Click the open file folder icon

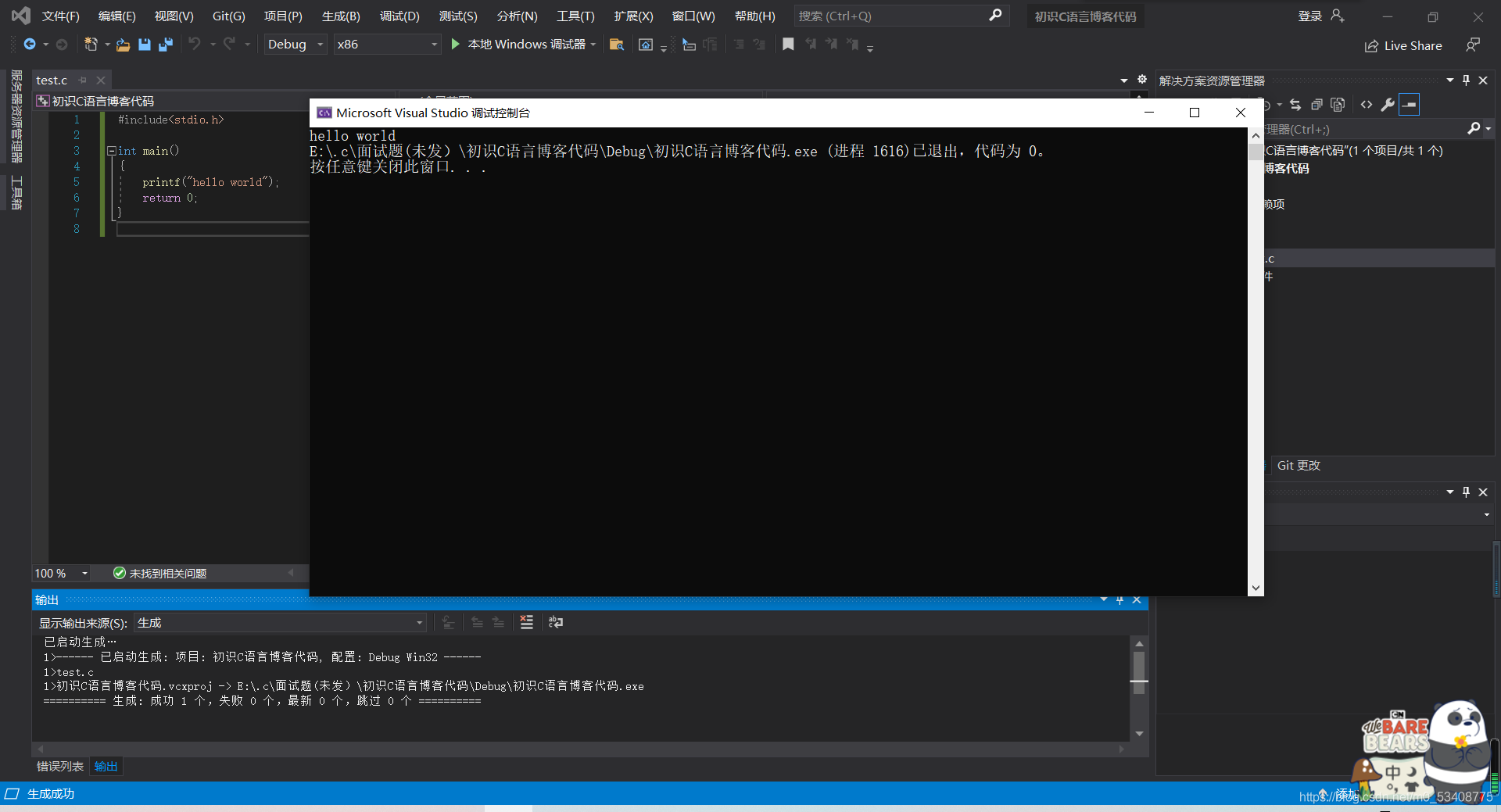[x=123, y=45]
